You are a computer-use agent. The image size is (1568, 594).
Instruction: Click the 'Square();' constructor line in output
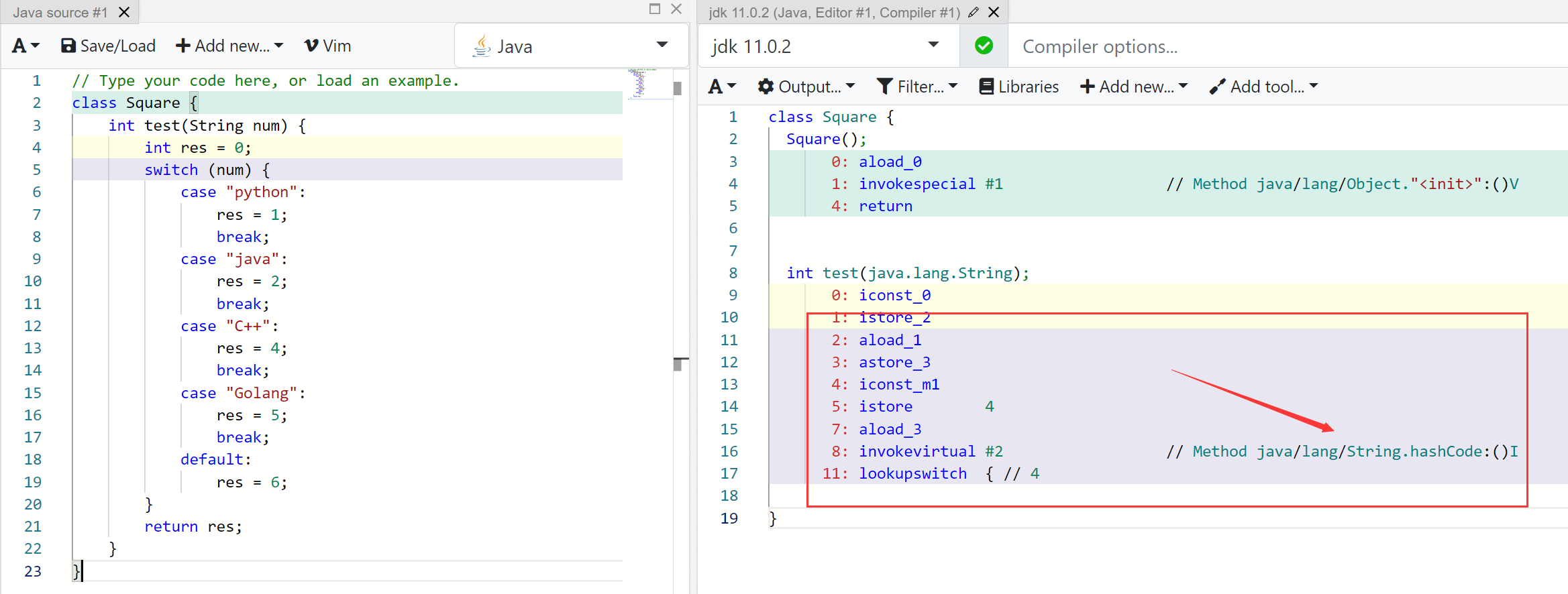click(x=827, y=139)
